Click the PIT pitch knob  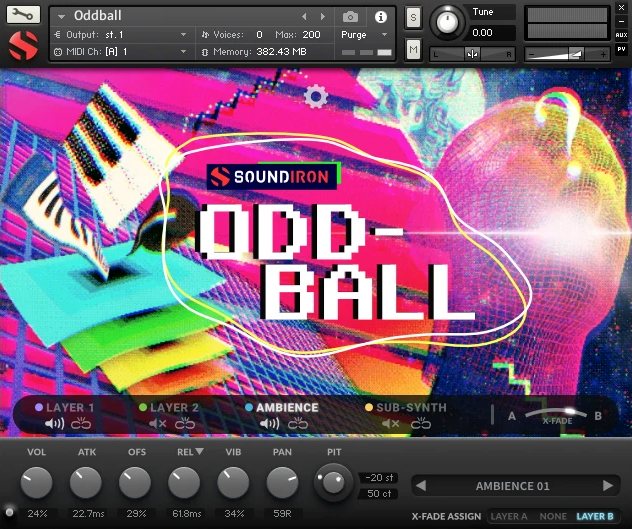coord(333,482)
